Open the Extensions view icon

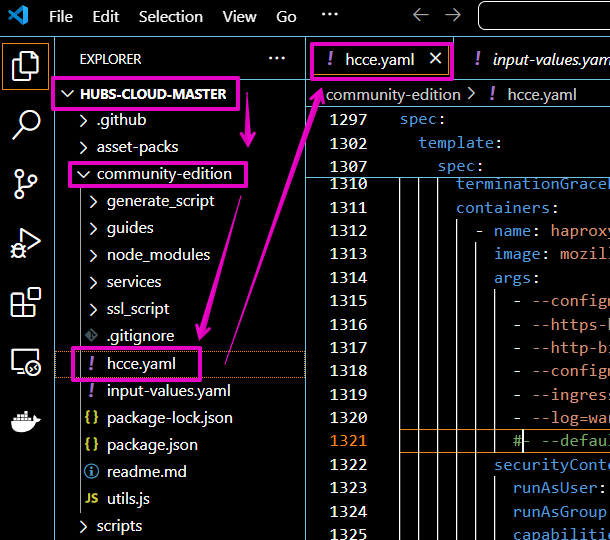tap(25, 302)
